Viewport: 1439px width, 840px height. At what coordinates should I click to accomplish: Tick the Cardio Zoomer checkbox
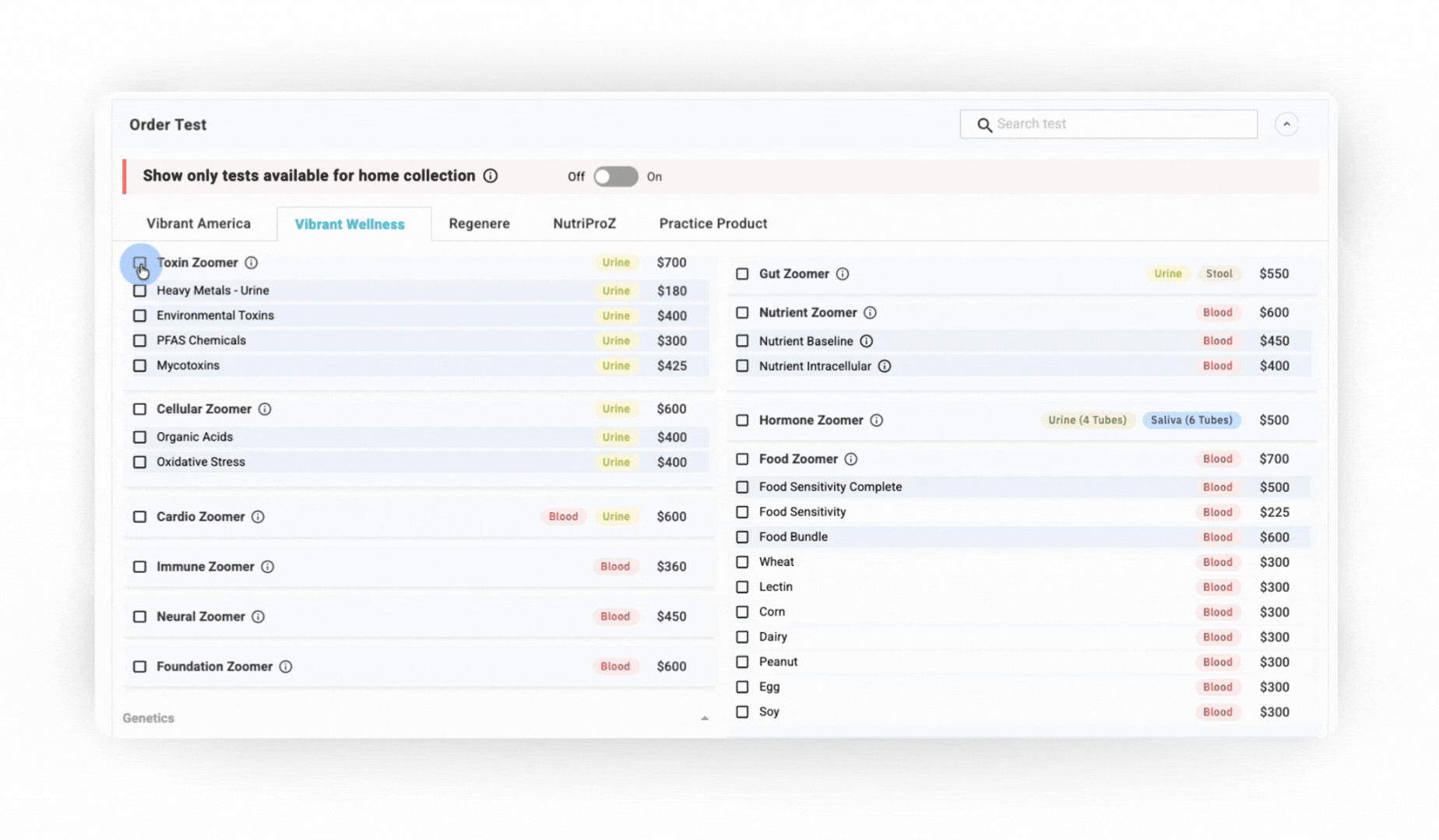pos(139,517)
